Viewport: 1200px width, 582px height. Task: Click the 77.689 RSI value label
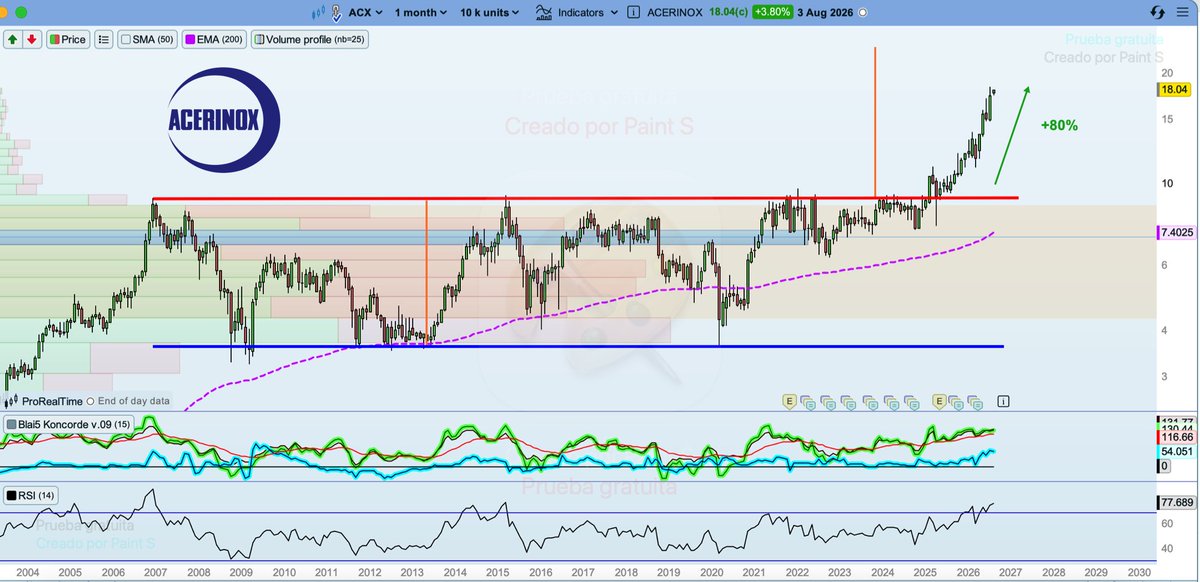coord(1176,503)
